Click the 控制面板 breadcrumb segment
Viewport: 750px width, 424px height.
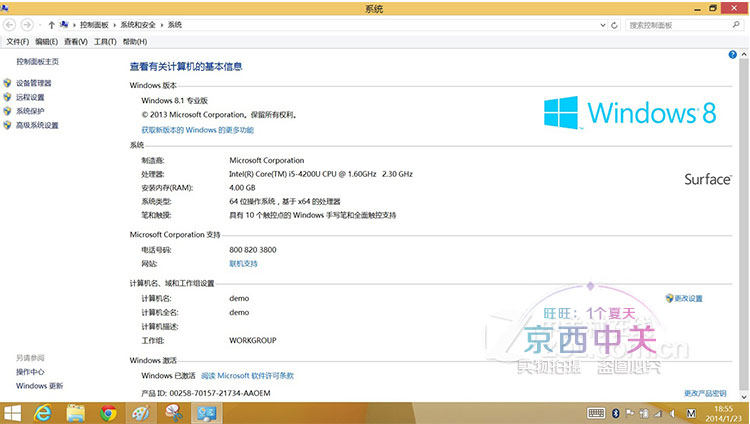(94, 25)
